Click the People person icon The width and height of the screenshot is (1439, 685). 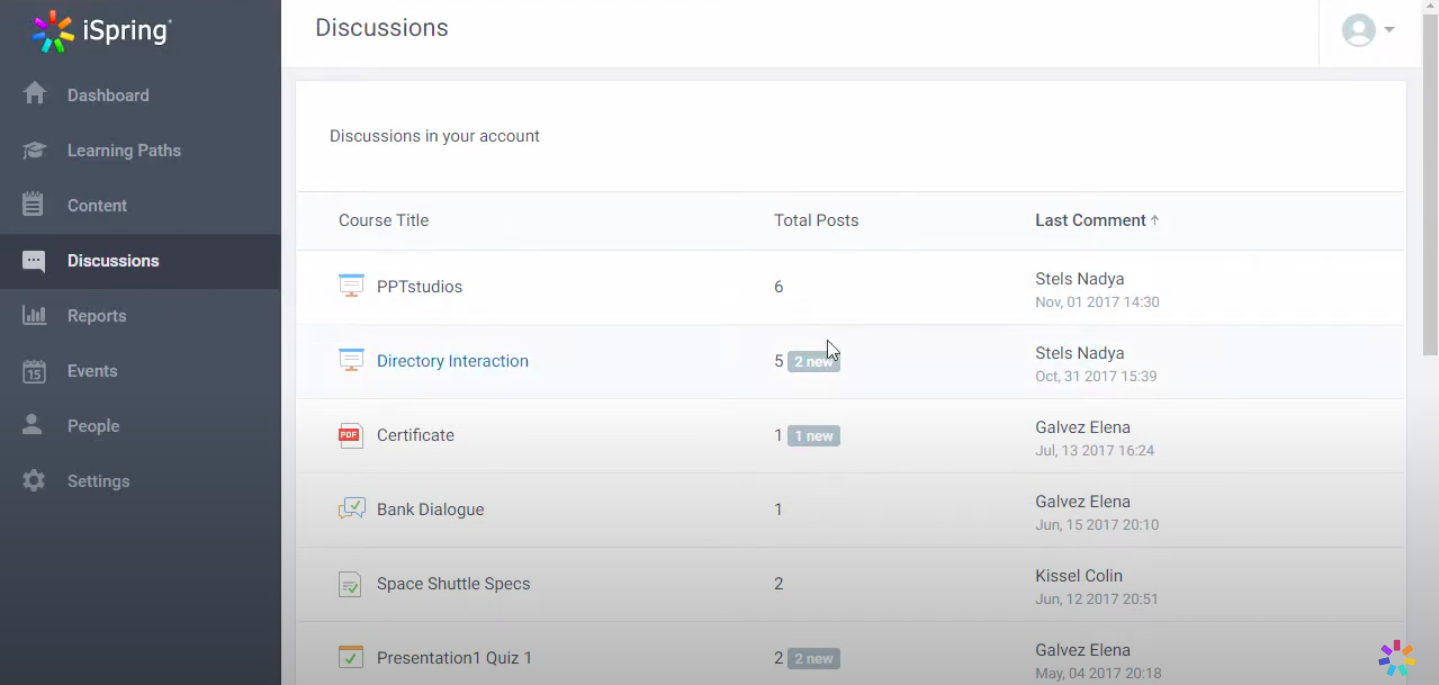(33, 425)
